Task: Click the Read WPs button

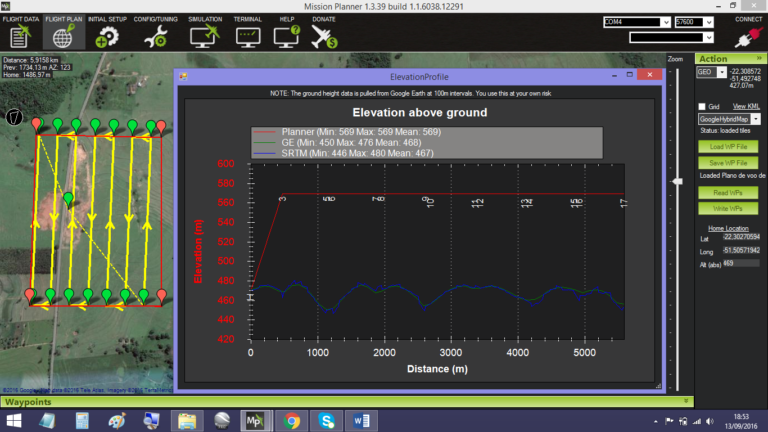Action: click(x=728, y=192)
